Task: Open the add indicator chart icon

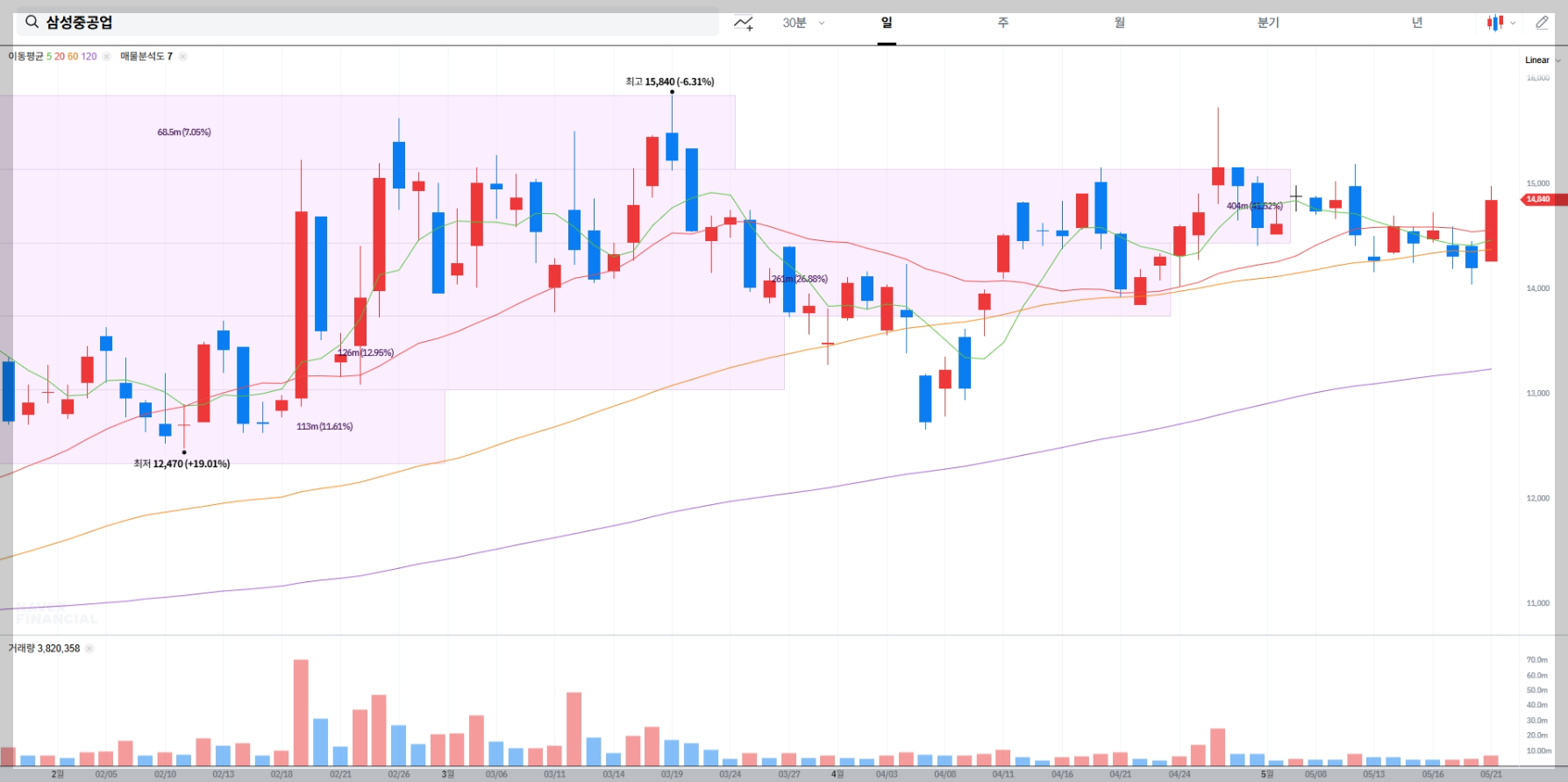Action: pyautogui.click(x=744, y=23)
